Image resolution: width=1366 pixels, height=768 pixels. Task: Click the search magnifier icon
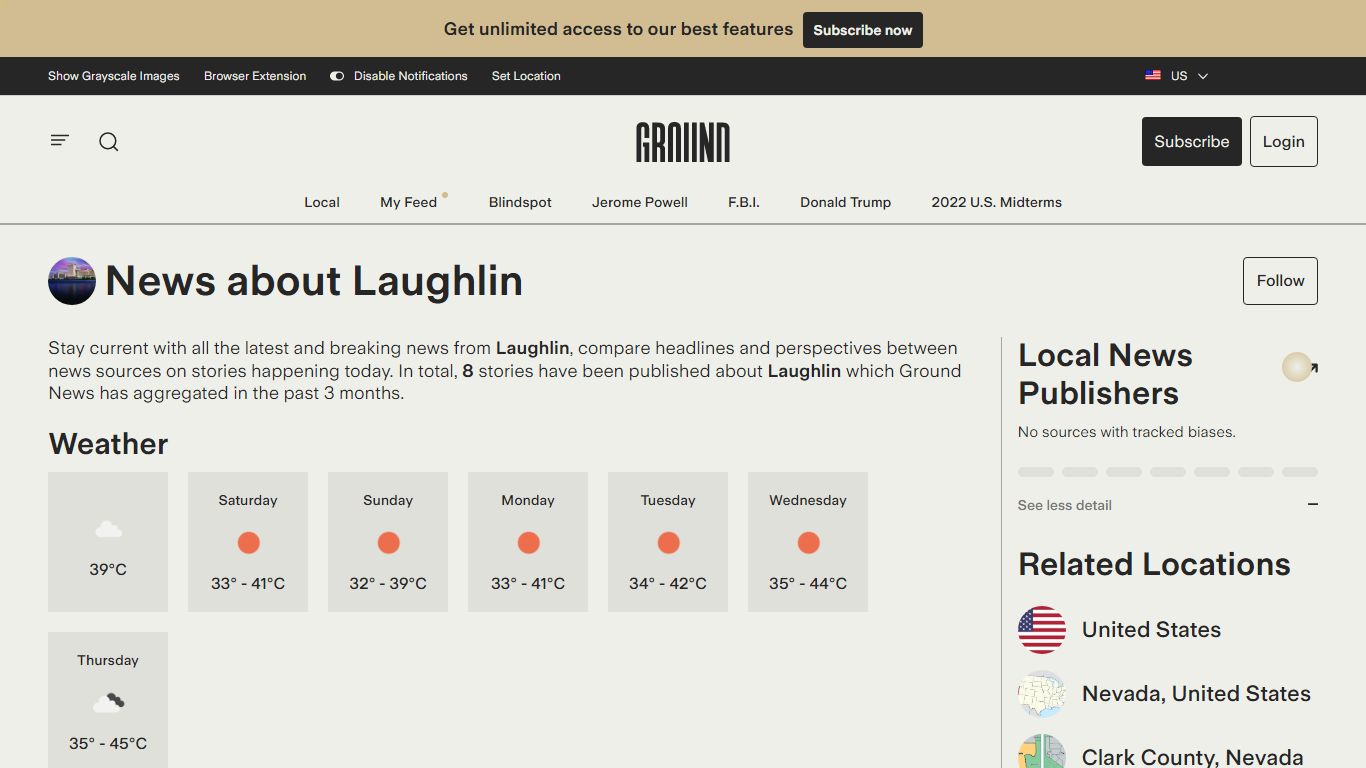pyautogui.click(x=109, y=142)
